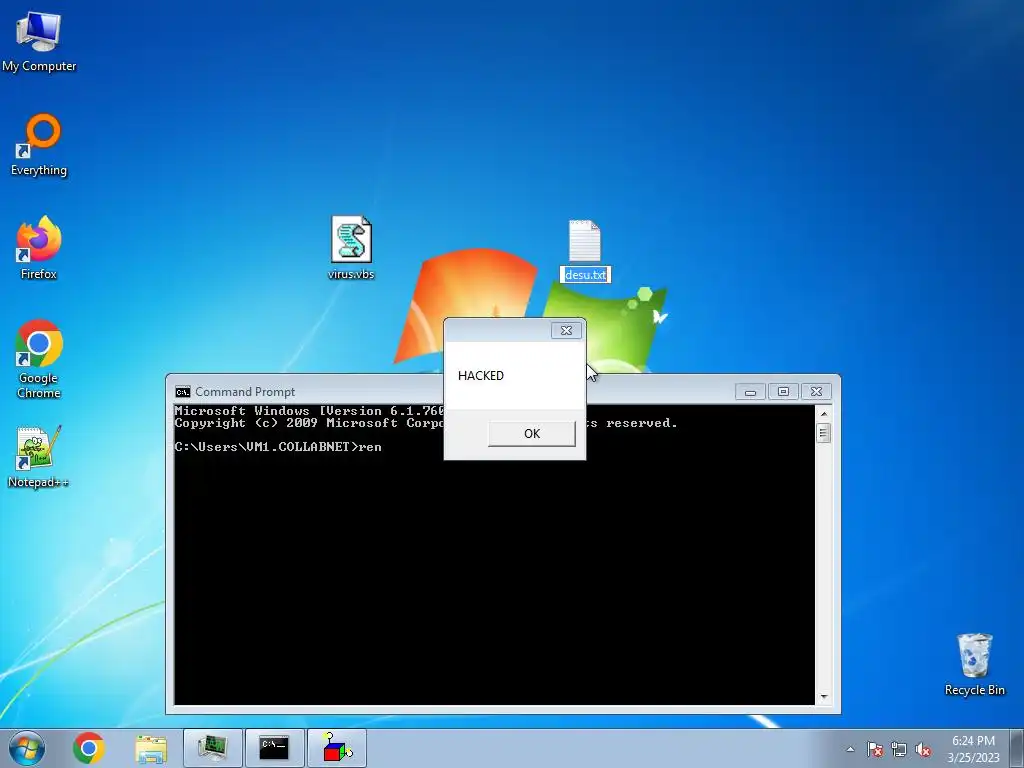
Task: Minimize the Command Prompt window
Action: 750,392
